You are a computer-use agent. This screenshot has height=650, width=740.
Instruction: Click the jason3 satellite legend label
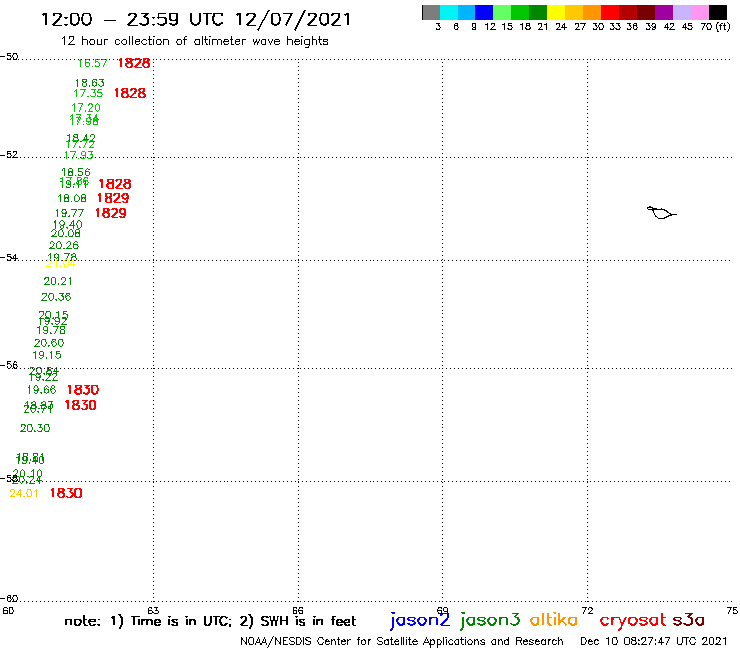click(490, 620)
